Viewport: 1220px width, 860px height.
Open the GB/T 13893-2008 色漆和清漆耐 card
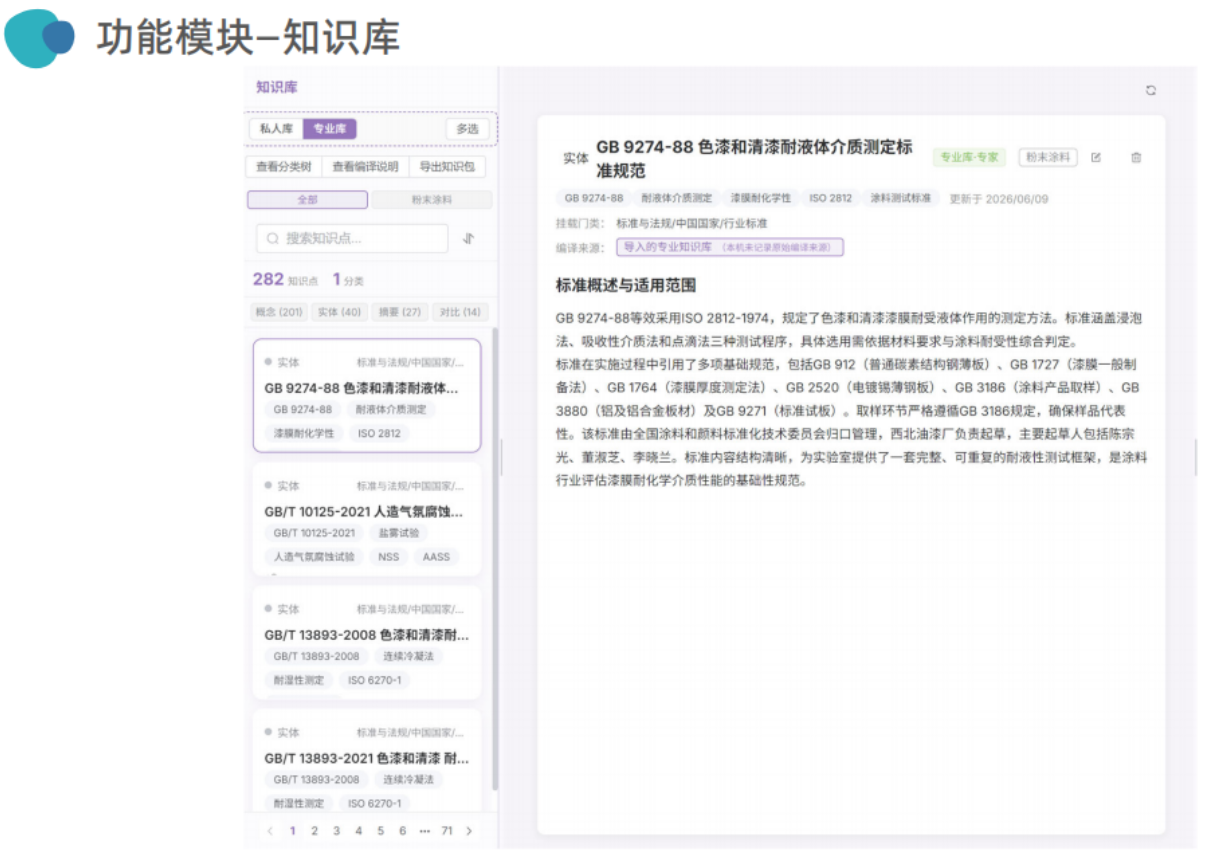pyautogui.click(x=367, y=642)
